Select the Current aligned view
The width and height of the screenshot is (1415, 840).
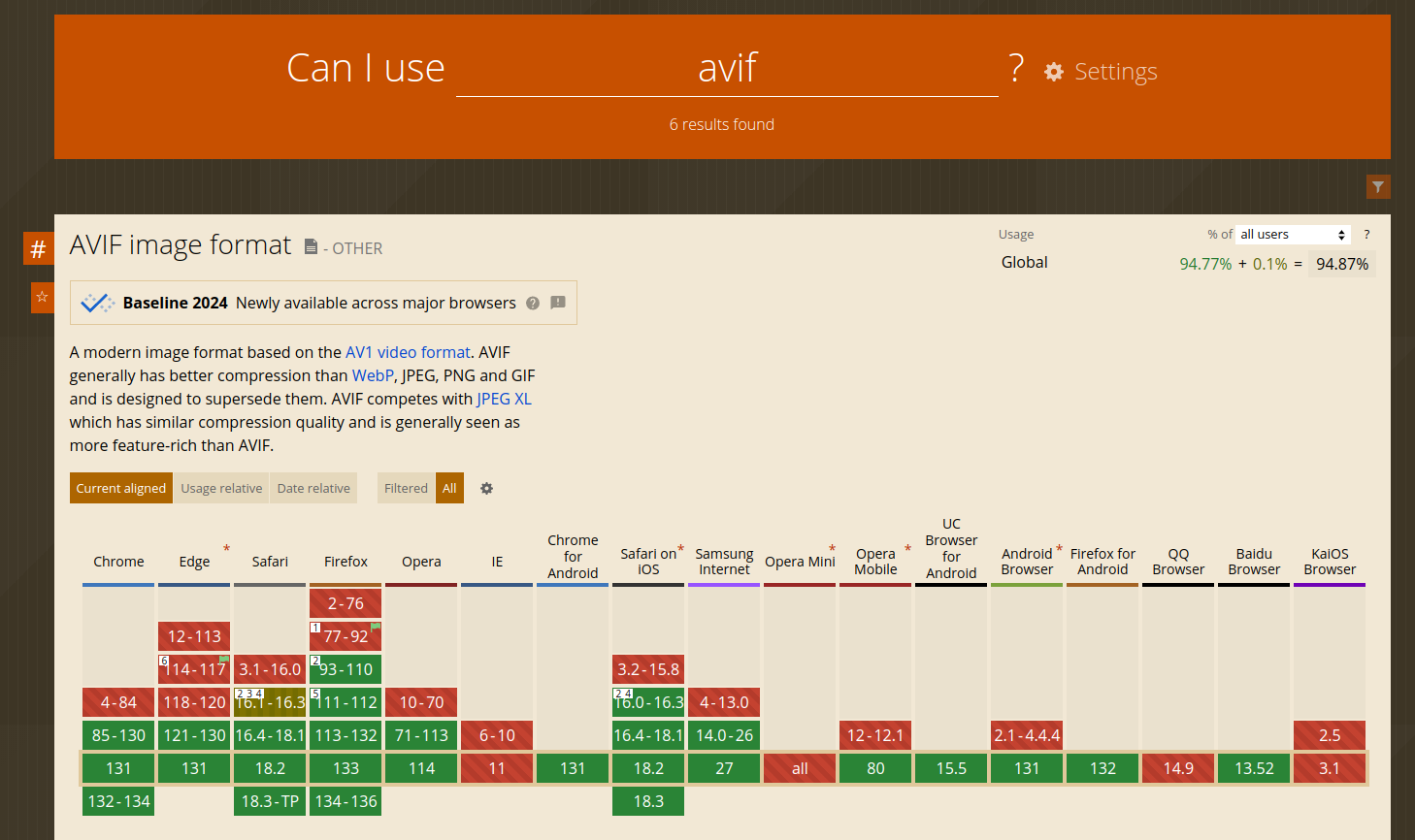(x=121, y=488)
